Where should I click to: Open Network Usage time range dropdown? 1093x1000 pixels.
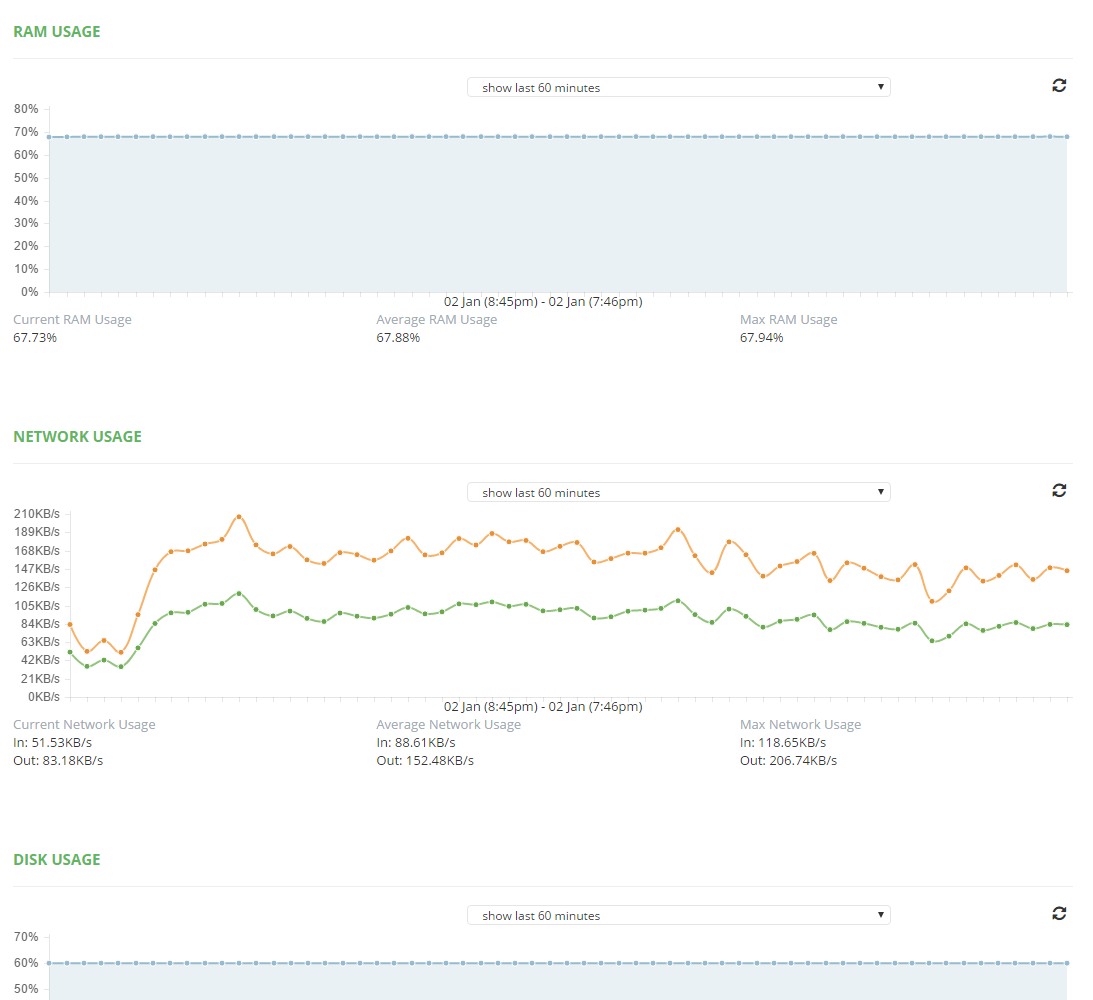(x=678, y=492)
